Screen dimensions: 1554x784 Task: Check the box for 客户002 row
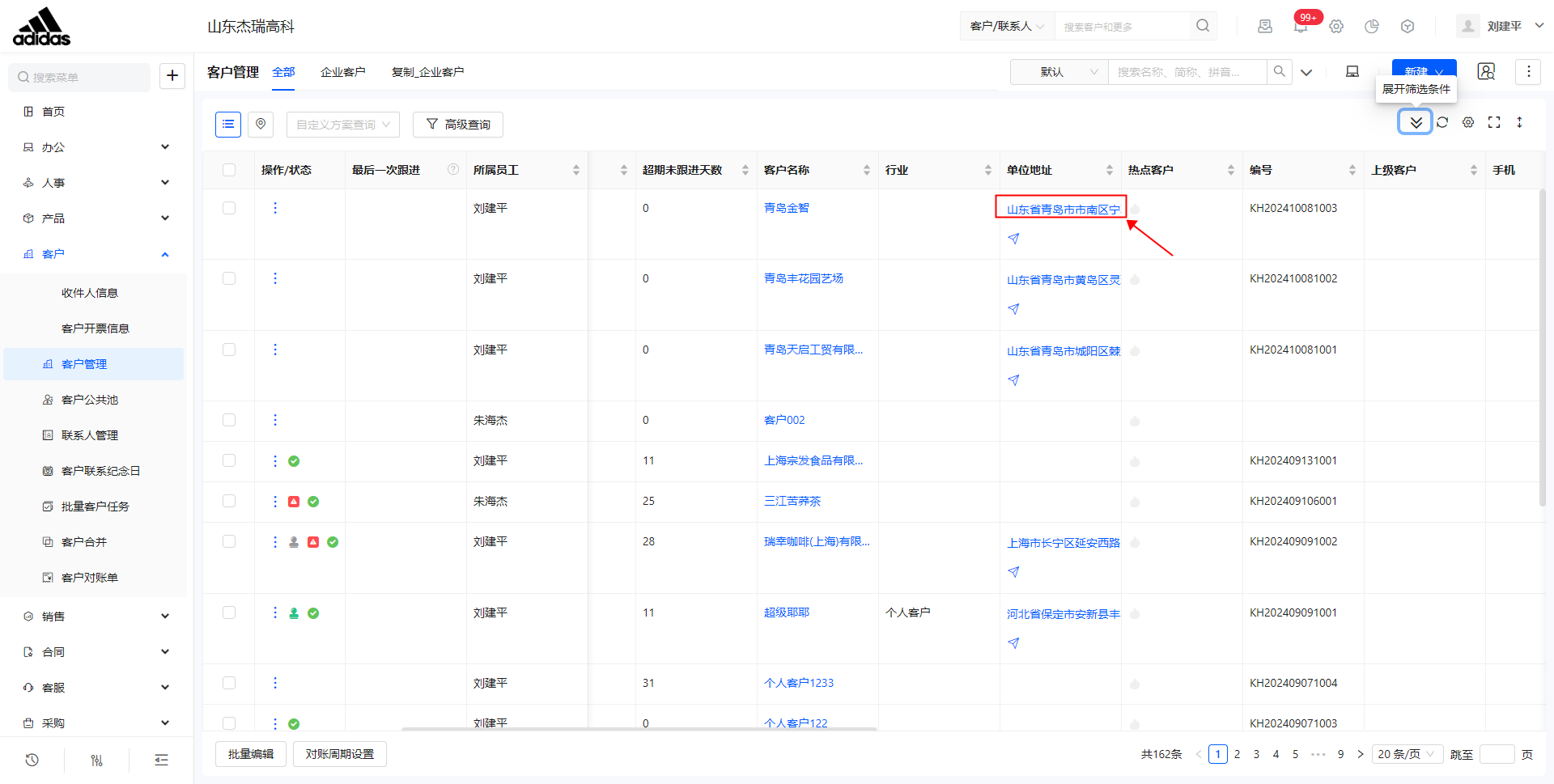[x=229, y=420]
